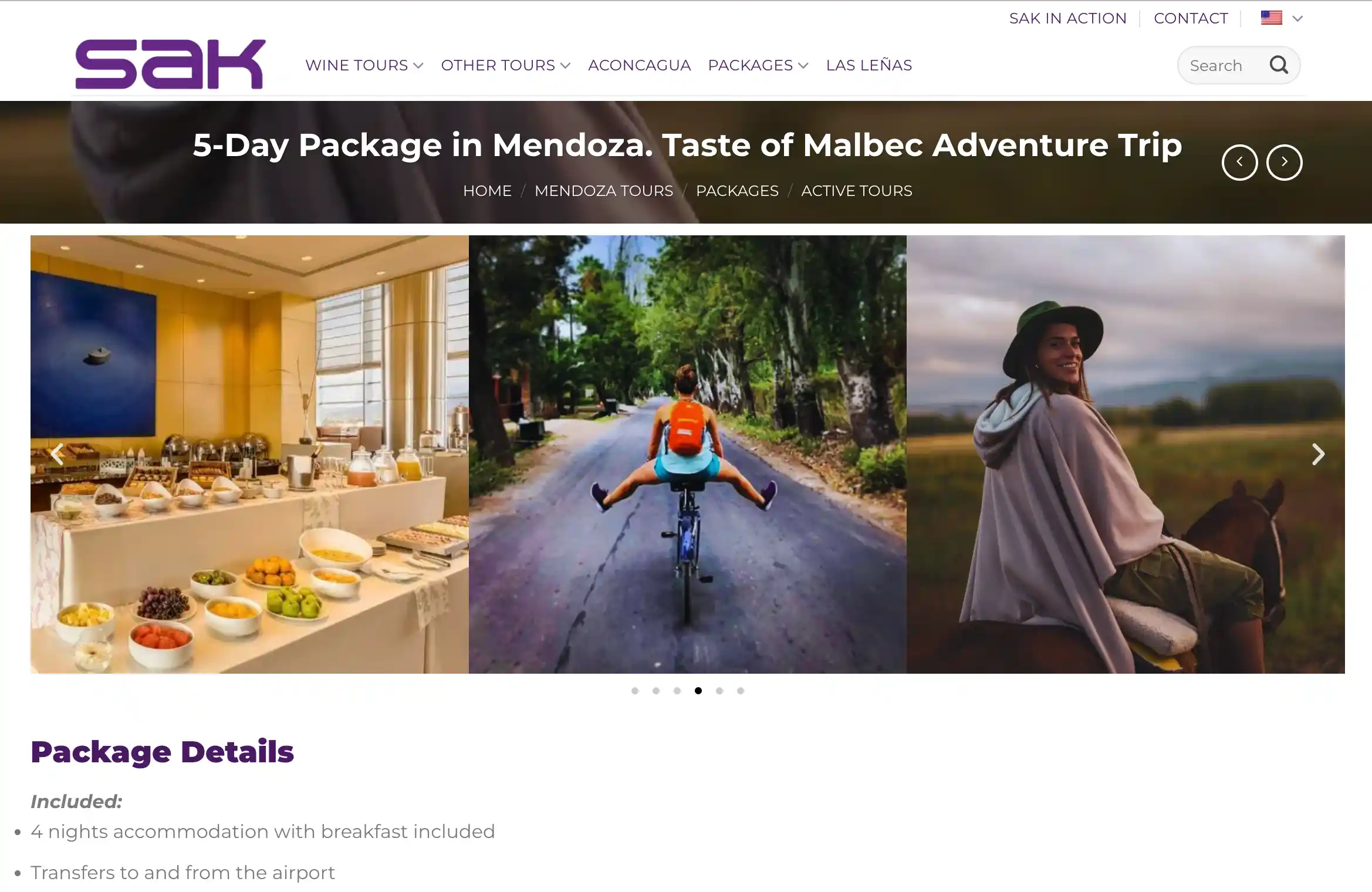Go to previous package using header circle arrow

1239,162
